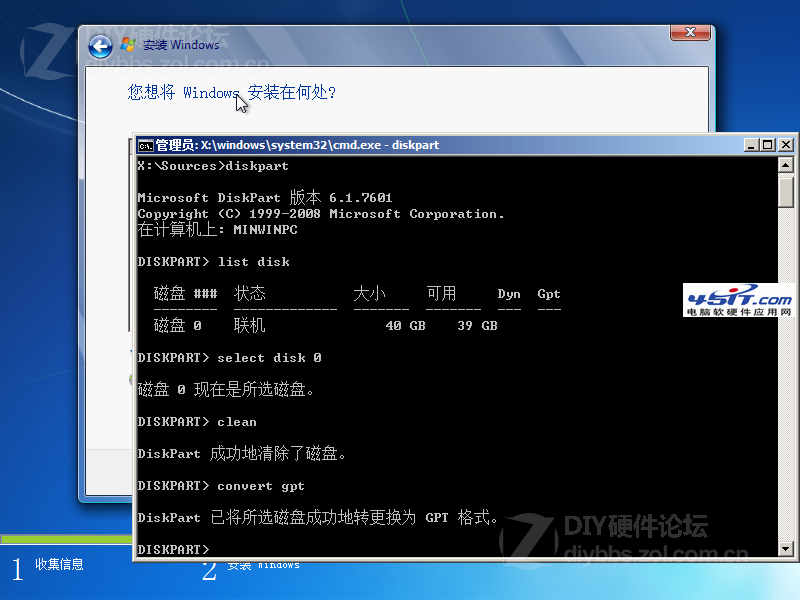
Task: Click the '状态' column header
Action: 249,293
